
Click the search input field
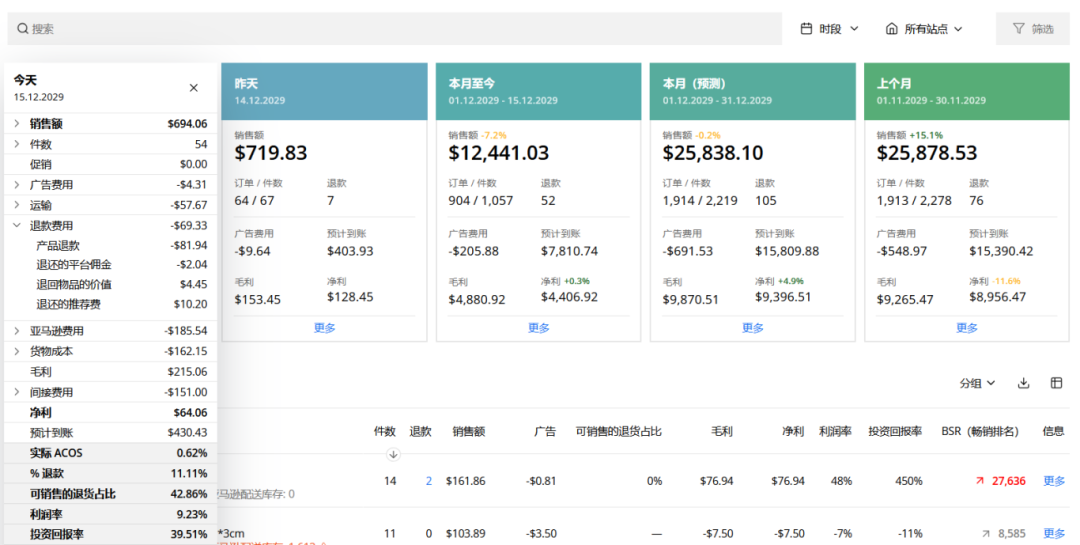[394, 29]
